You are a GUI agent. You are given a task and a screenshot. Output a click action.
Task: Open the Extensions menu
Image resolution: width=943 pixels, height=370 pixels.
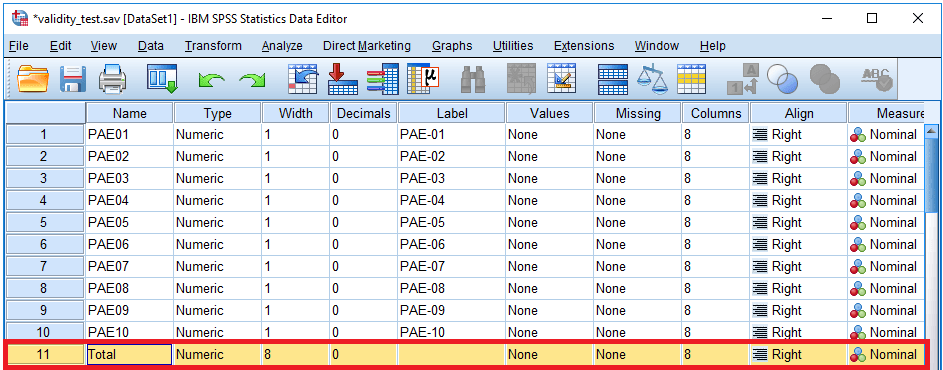point(584,46)
